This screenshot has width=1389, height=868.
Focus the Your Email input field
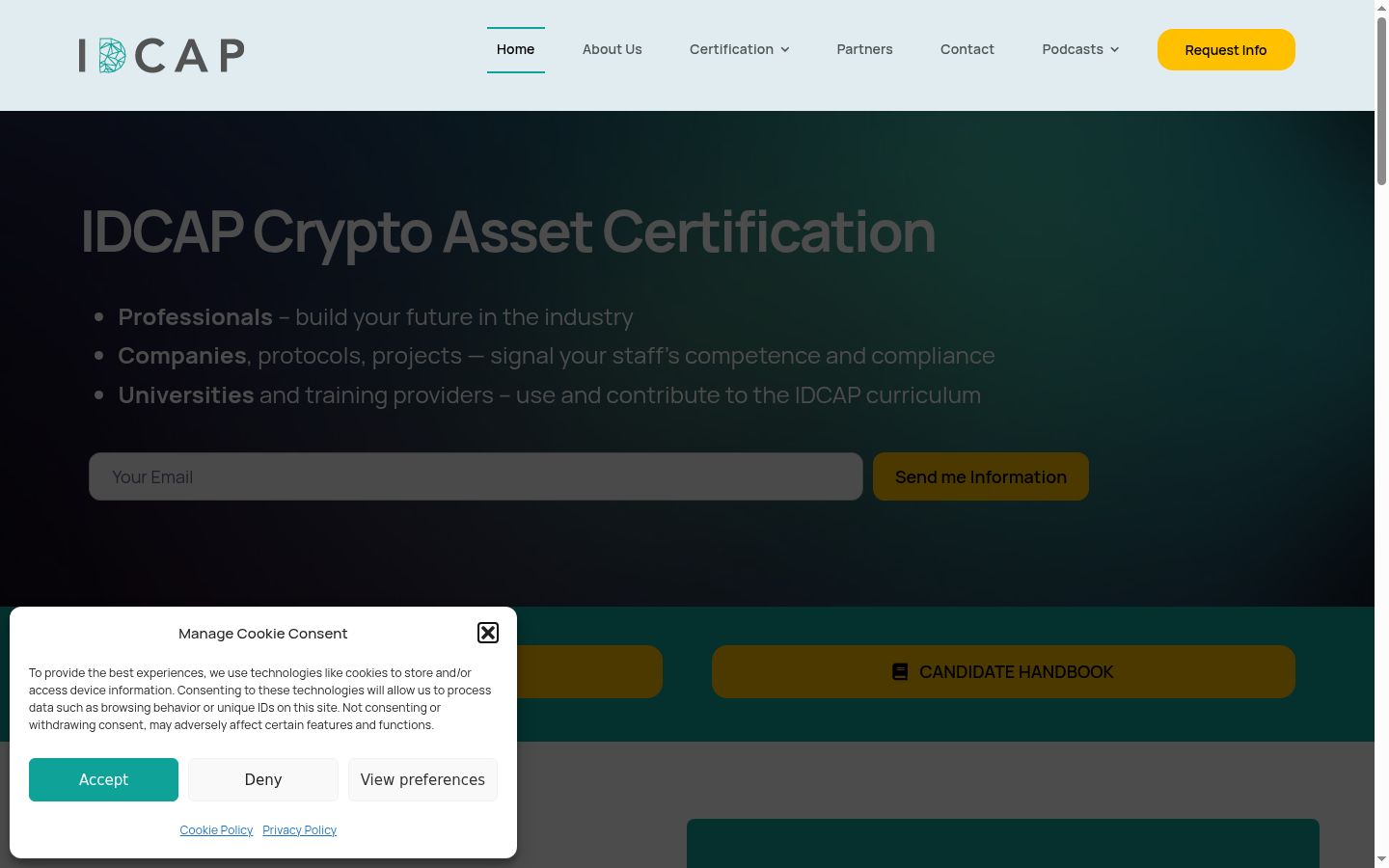(476, 476)
